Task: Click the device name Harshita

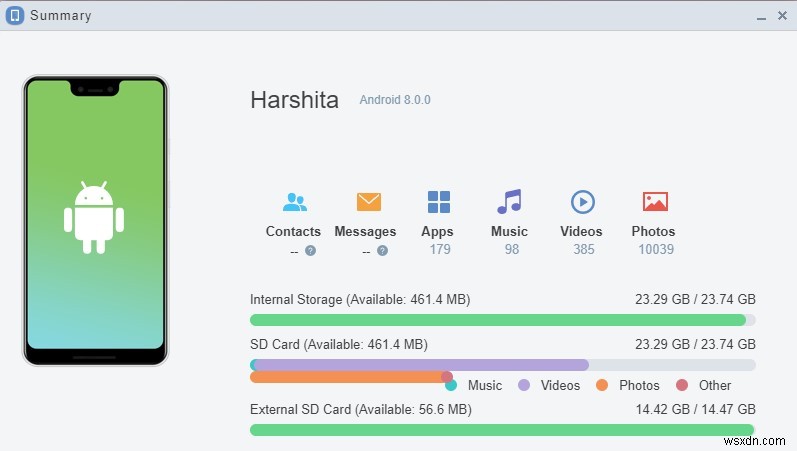Action: pos(294,100)
